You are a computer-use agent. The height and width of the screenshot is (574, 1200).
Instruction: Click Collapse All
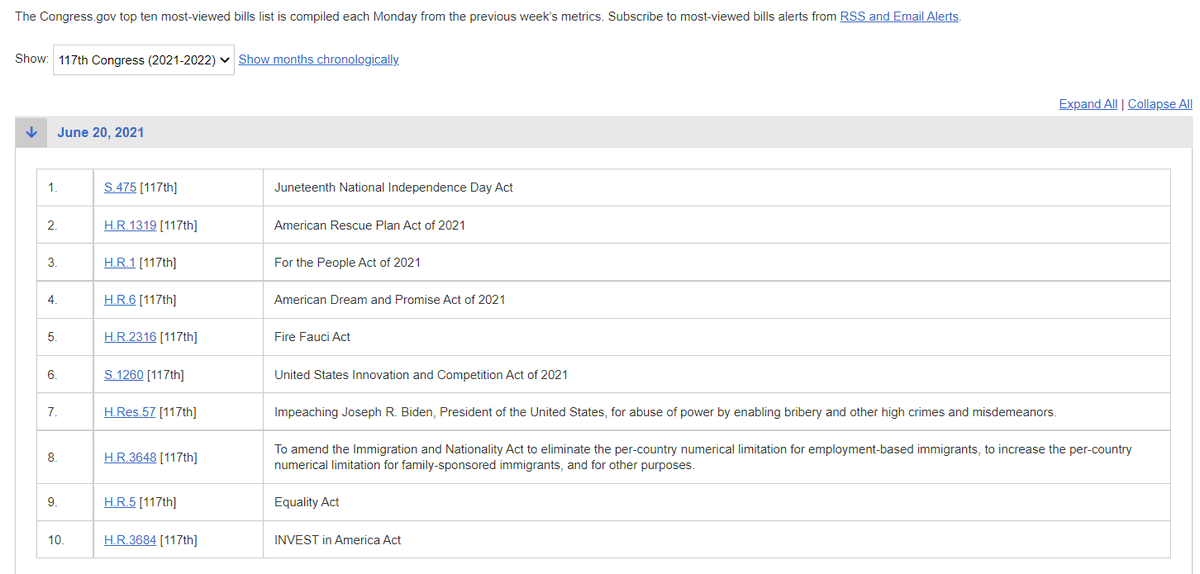1160,104
